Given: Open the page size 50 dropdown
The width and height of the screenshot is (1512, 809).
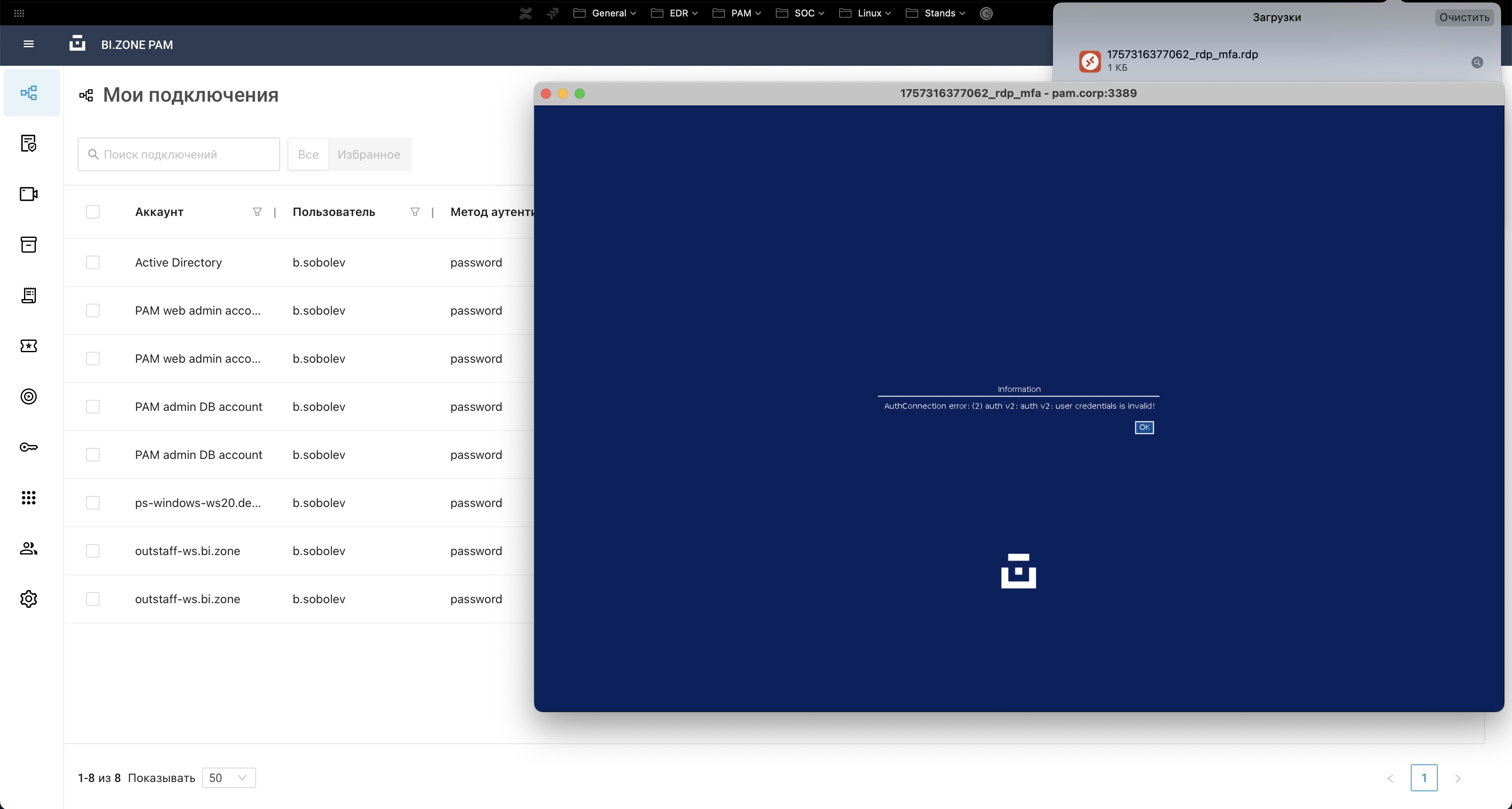Looking at the screenshot, I should tap(228, 778).
